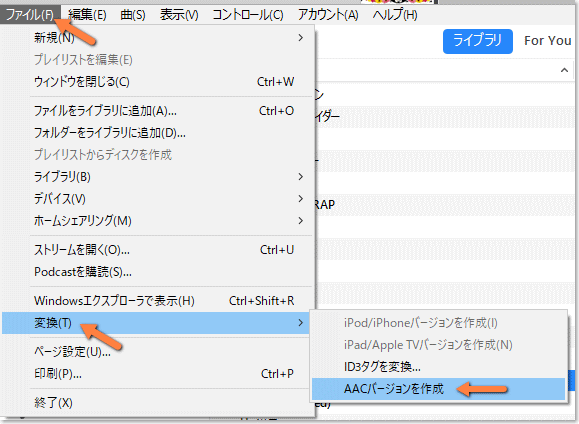Click the ライブラリ tab button

pyautogui.click(x=477, y=41)
